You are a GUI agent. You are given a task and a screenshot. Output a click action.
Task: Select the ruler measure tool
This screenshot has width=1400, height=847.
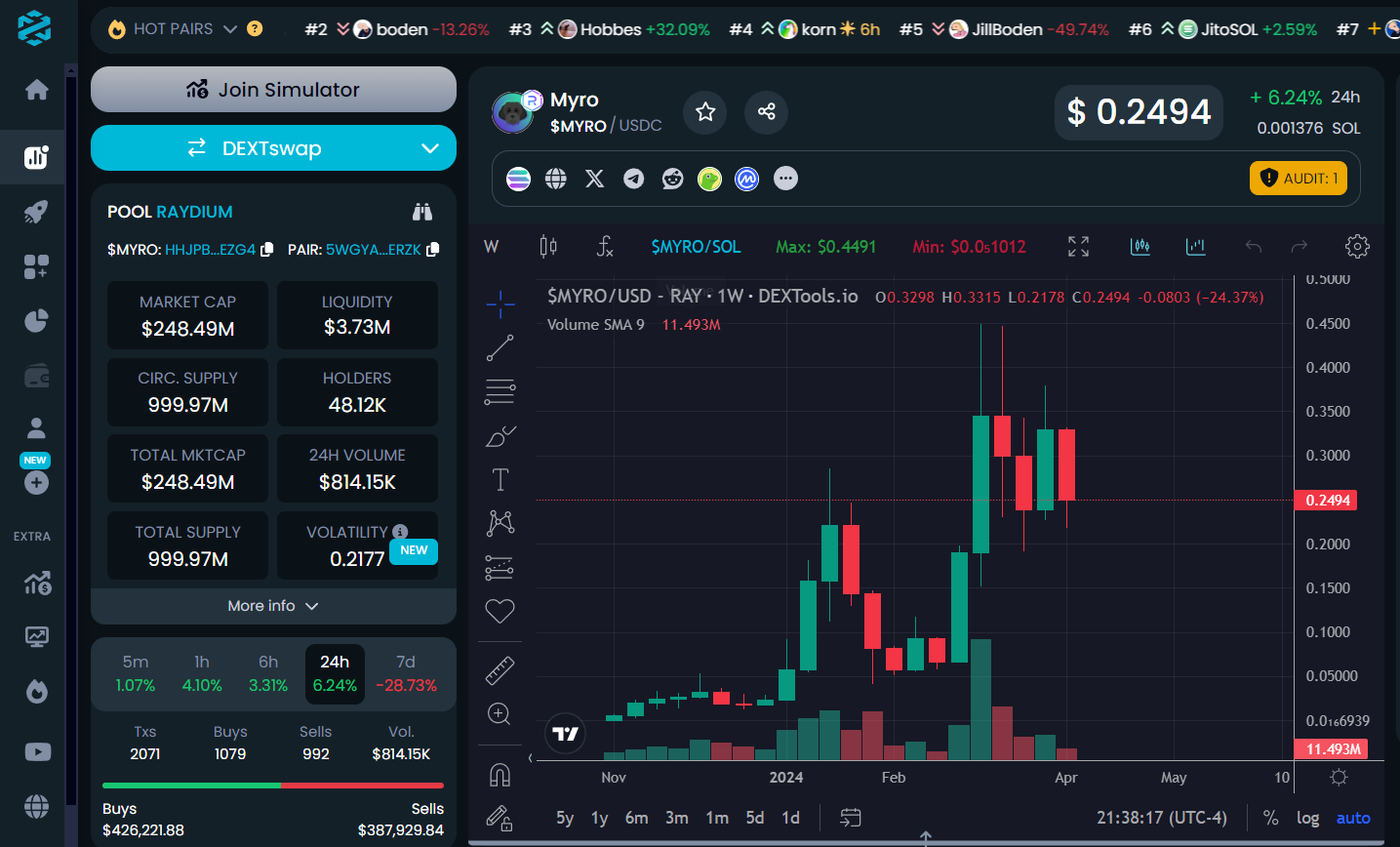click(x=500, y=670)
